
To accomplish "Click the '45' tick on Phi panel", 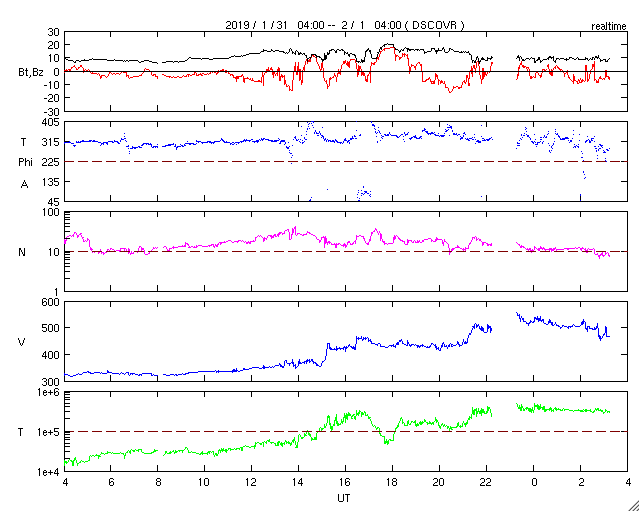I will click(x=54, y=202).
